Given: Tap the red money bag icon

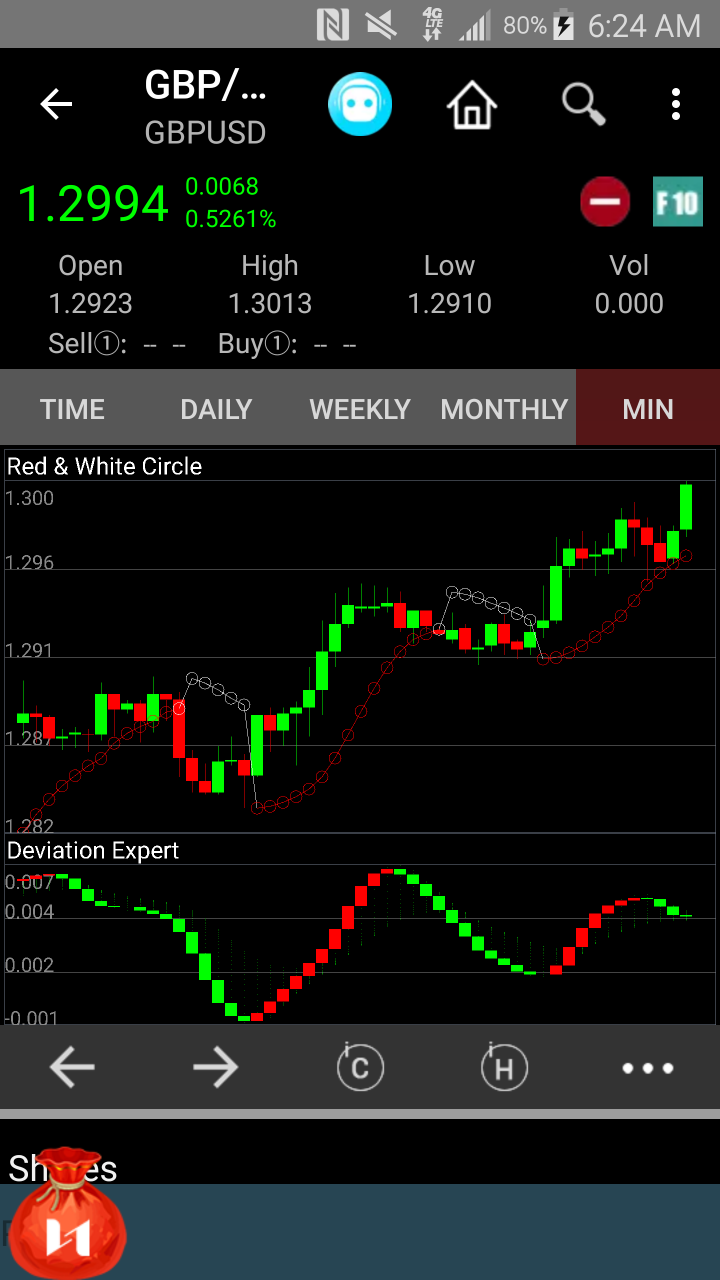Looking at the screenshot, I should coord(66,1211).
